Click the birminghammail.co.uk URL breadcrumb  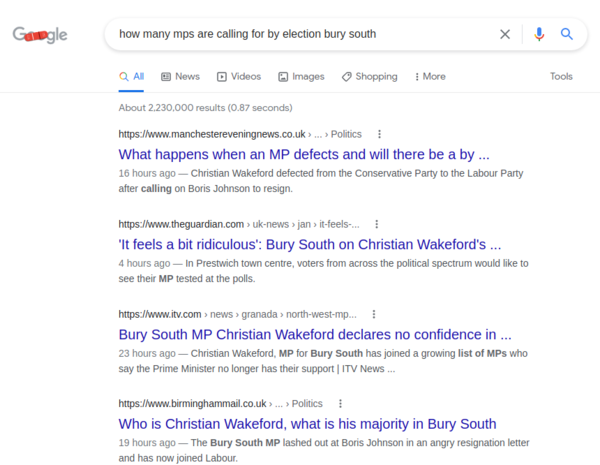click(x=220, y=403)
